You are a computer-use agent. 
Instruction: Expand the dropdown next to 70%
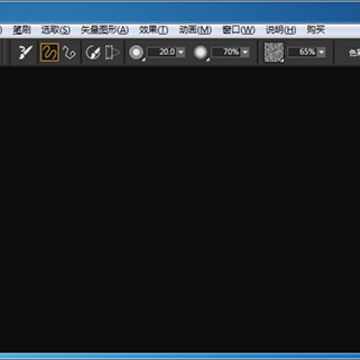(x=245, y=52)
